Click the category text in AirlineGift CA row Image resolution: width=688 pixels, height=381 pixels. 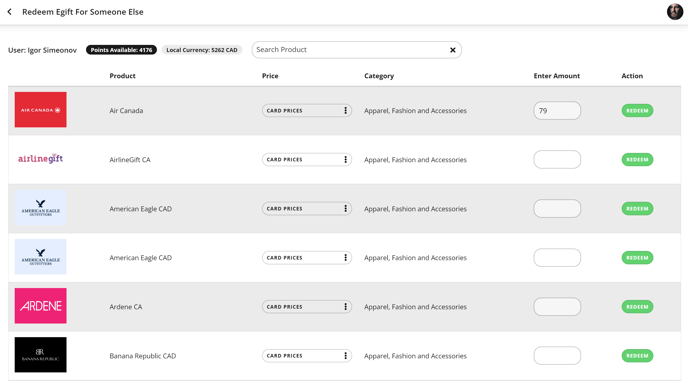(416, 160)
